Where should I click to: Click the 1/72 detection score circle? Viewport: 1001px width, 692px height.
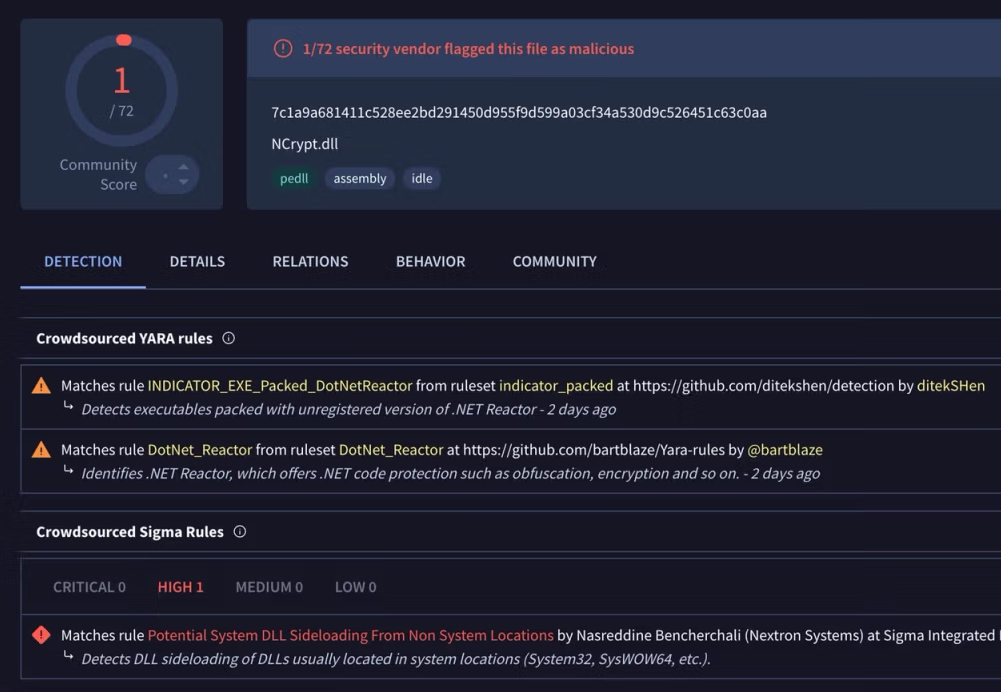pos(122,90)
